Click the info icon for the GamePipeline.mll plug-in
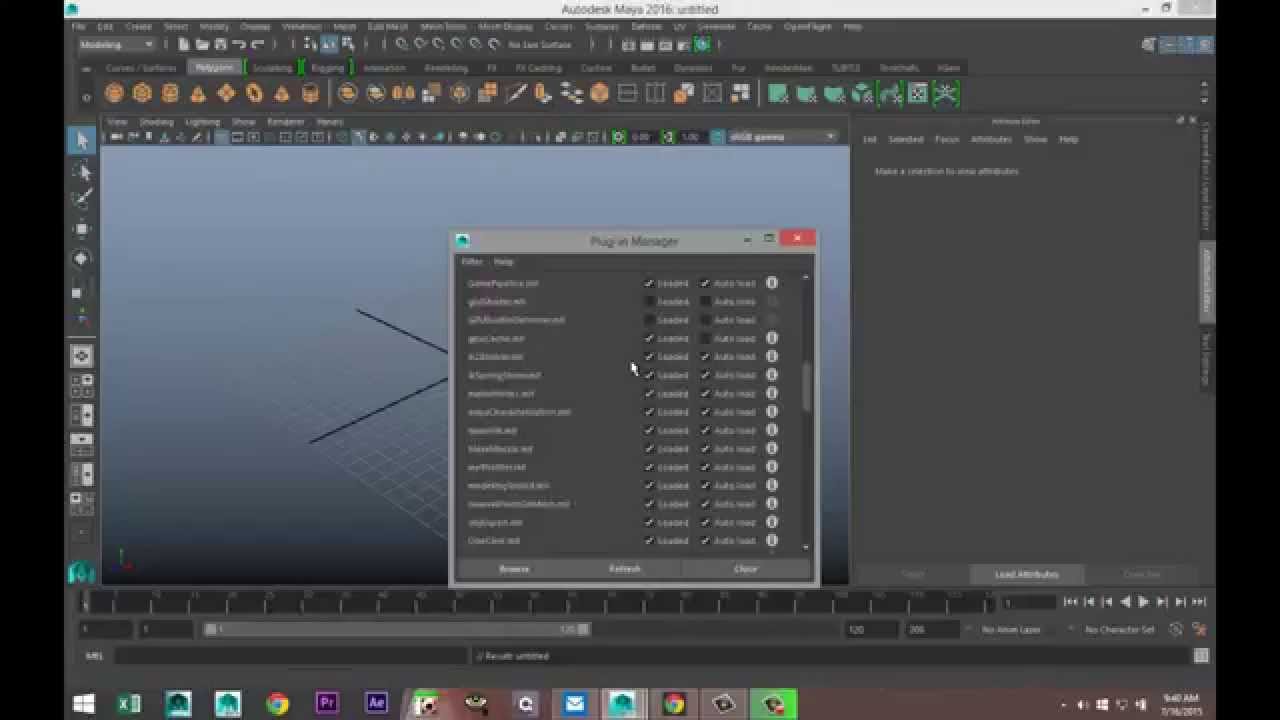The width and height of the screenshot is (1280, 720). coord(772,283)
